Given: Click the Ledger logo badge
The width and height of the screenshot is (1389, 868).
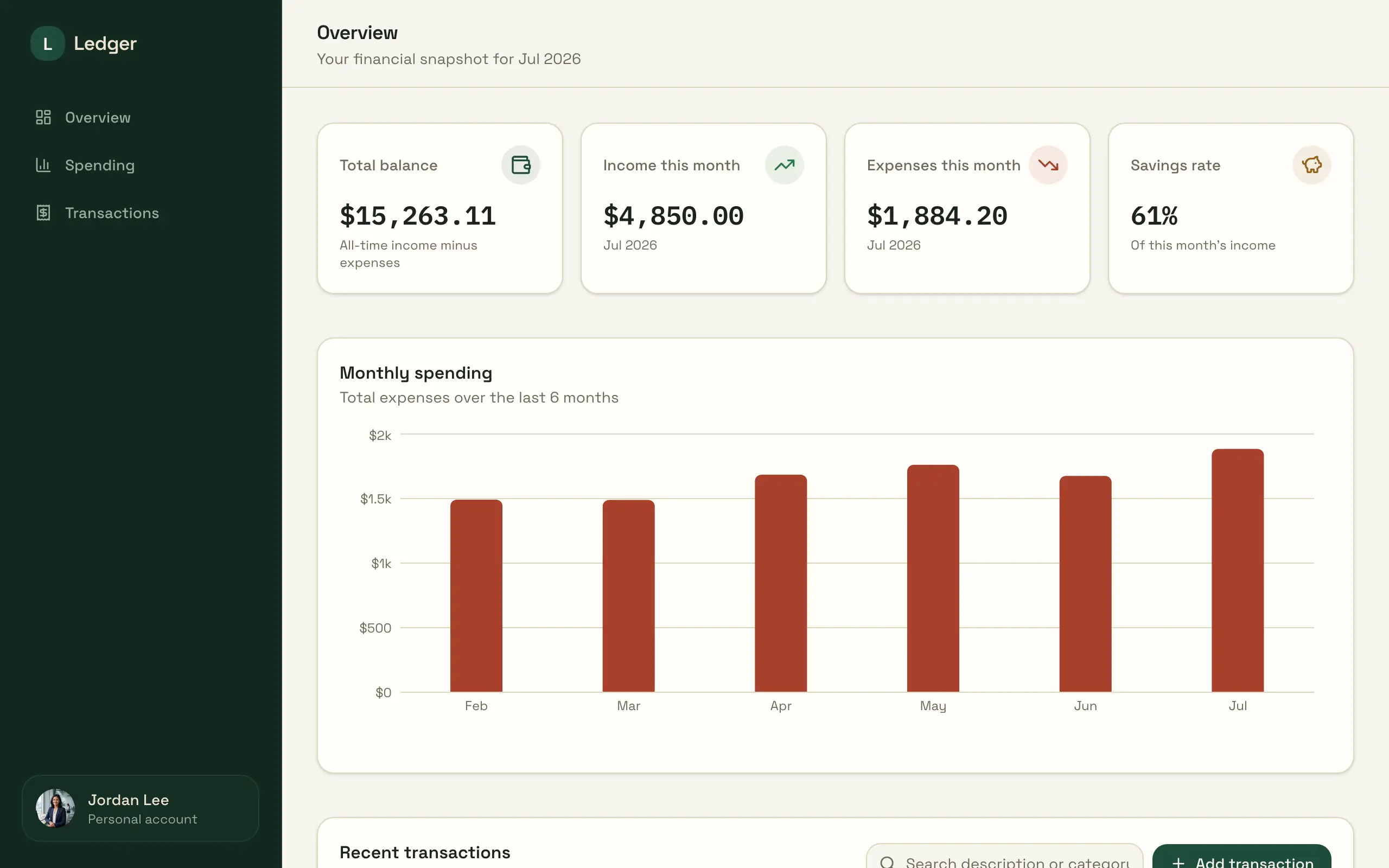Looking at the screenshot, I should [x=48, y=43].
